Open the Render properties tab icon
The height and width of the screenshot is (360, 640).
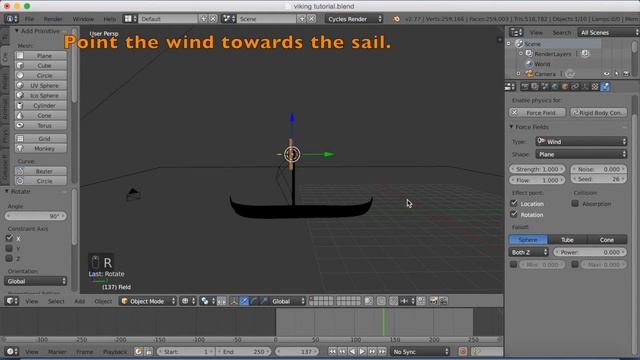(x=524, y=87)
